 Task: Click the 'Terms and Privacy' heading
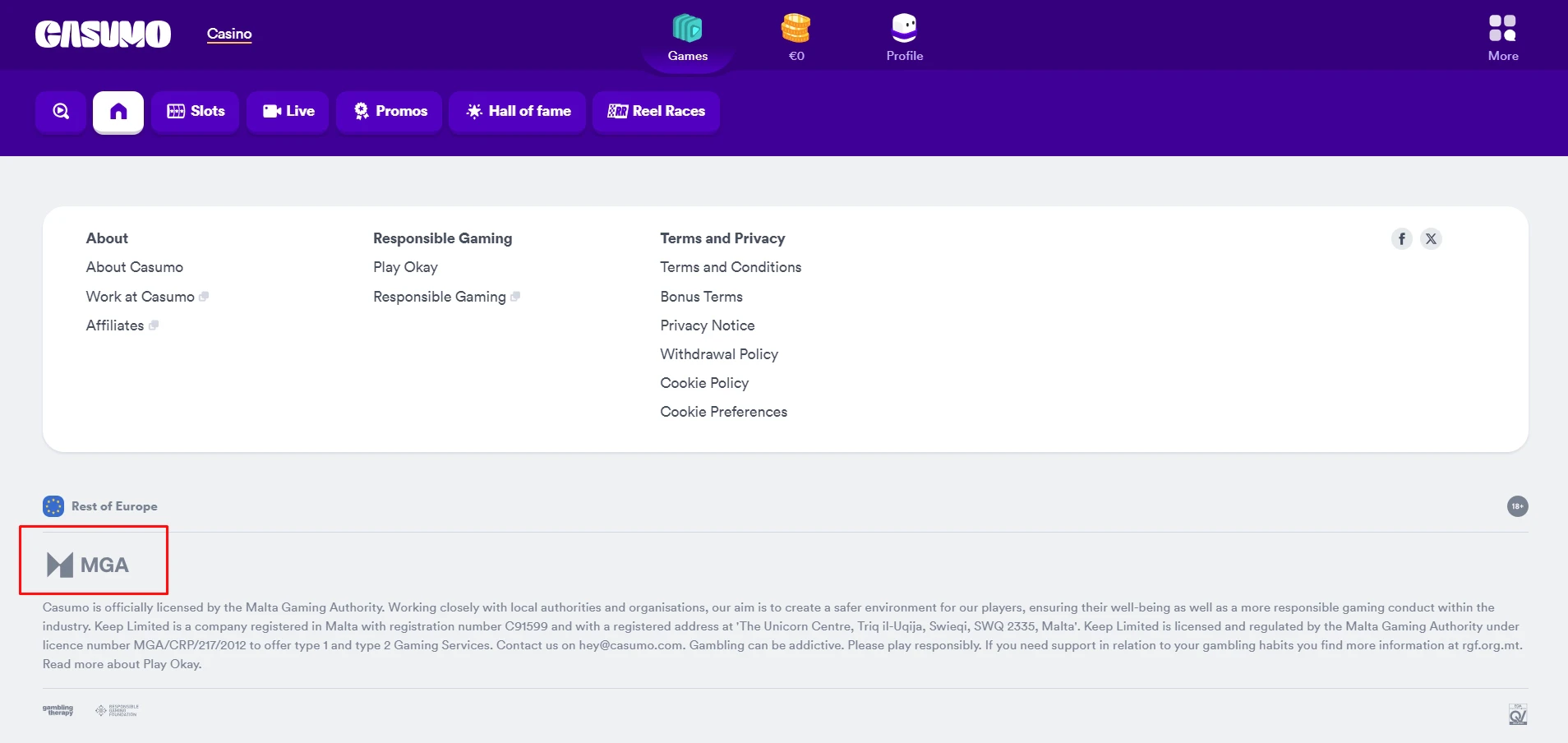[722, 238]
